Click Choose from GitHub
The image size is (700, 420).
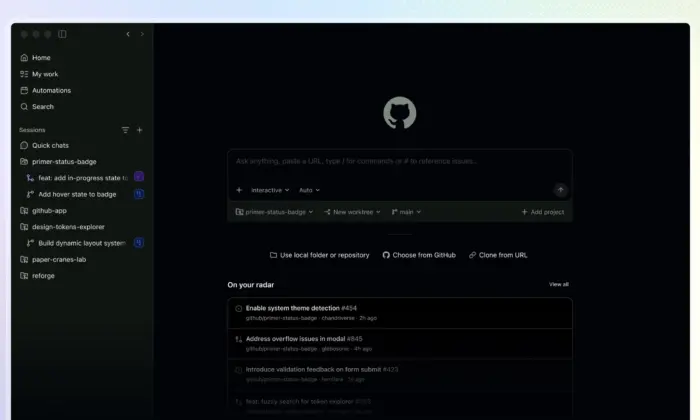pyautogui.click(x=419, y=255)
